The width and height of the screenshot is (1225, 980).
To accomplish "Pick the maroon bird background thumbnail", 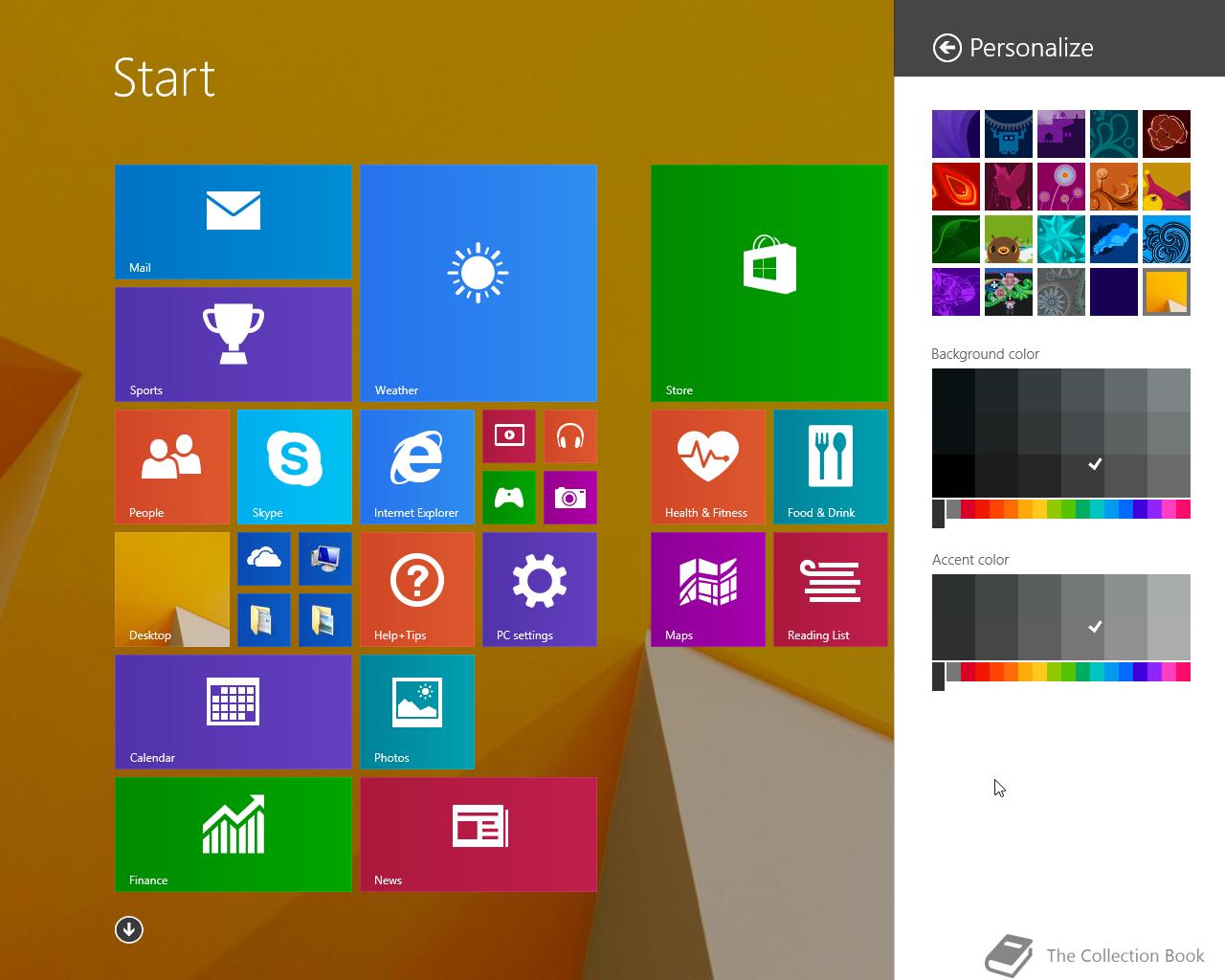I will pyautogui.click(x=1009, y=187).
